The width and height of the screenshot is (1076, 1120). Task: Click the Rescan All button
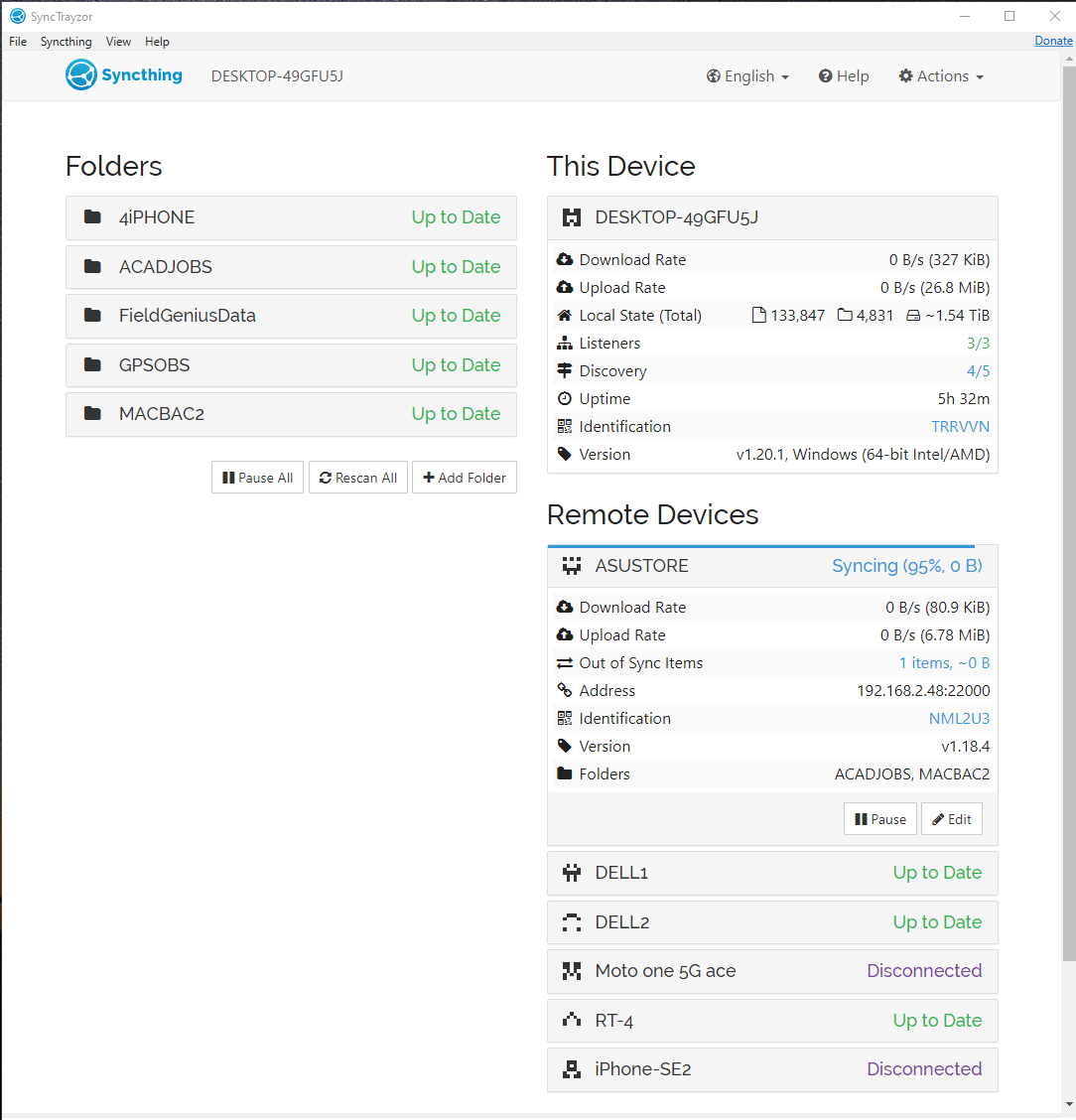coord(358,478)
